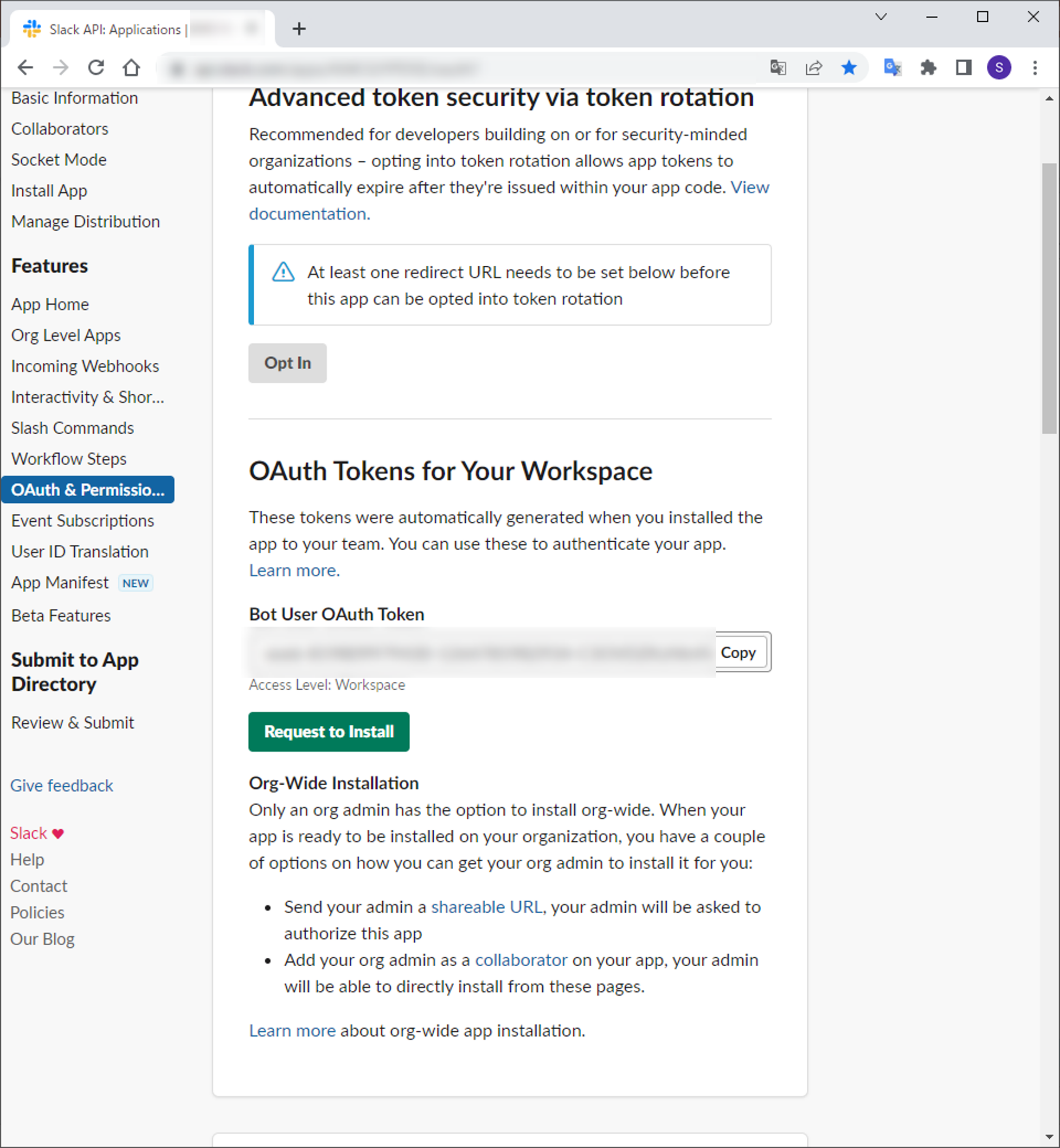Image resolution: width=1060 pixels, height=1148 pixels.
Task: Go to browser home page
Action: pos(131,68)
